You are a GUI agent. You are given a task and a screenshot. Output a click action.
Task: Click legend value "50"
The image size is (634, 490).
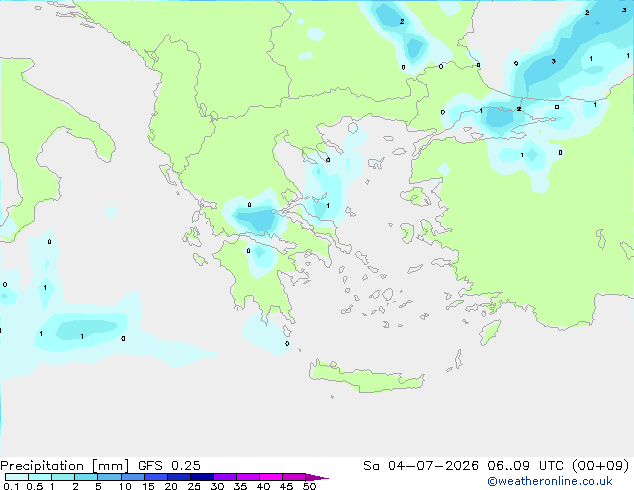point(309,486)
